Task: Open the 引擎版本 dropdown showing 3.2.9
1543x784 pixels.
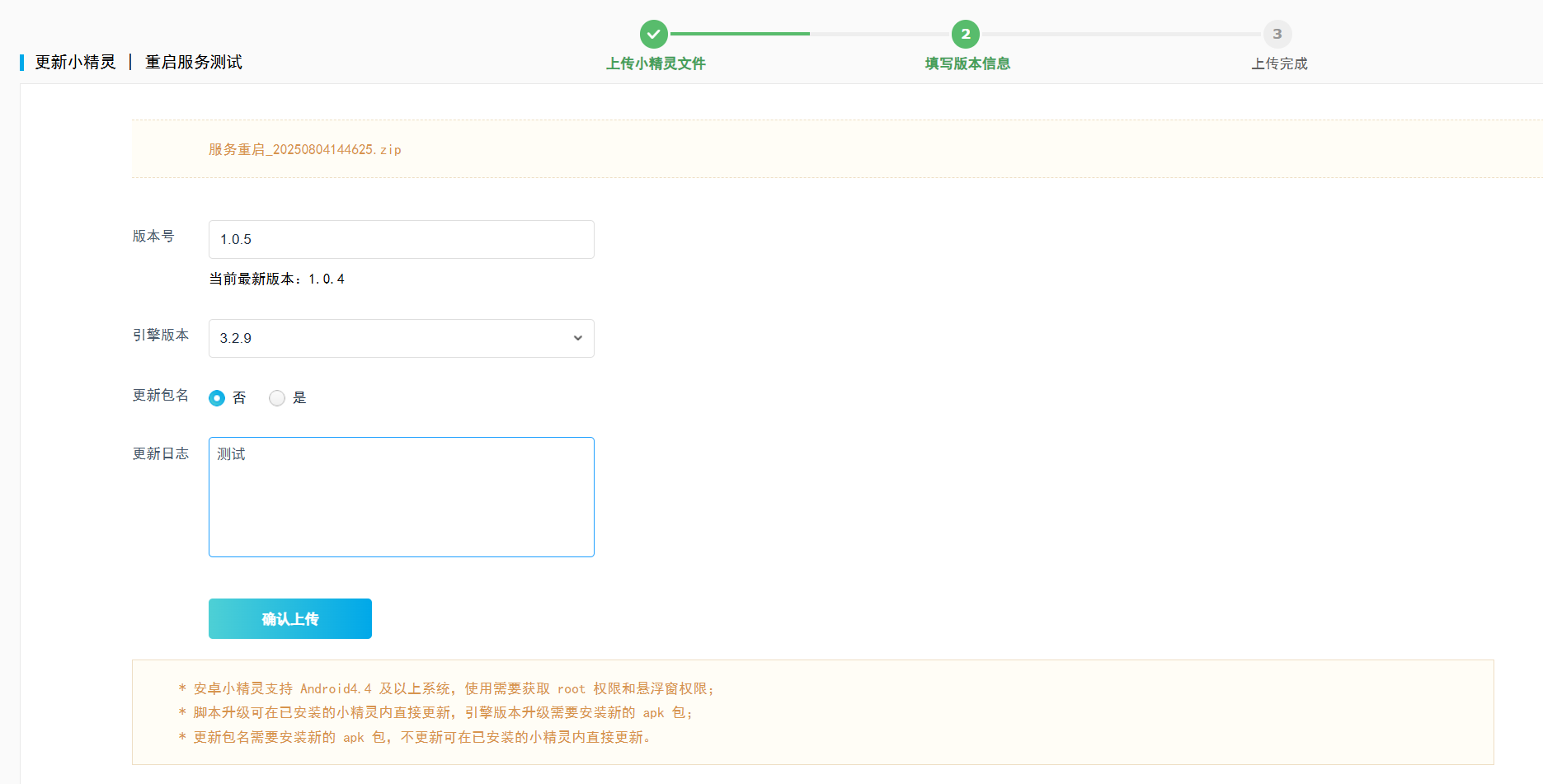Action: click(x=402, y=338)
